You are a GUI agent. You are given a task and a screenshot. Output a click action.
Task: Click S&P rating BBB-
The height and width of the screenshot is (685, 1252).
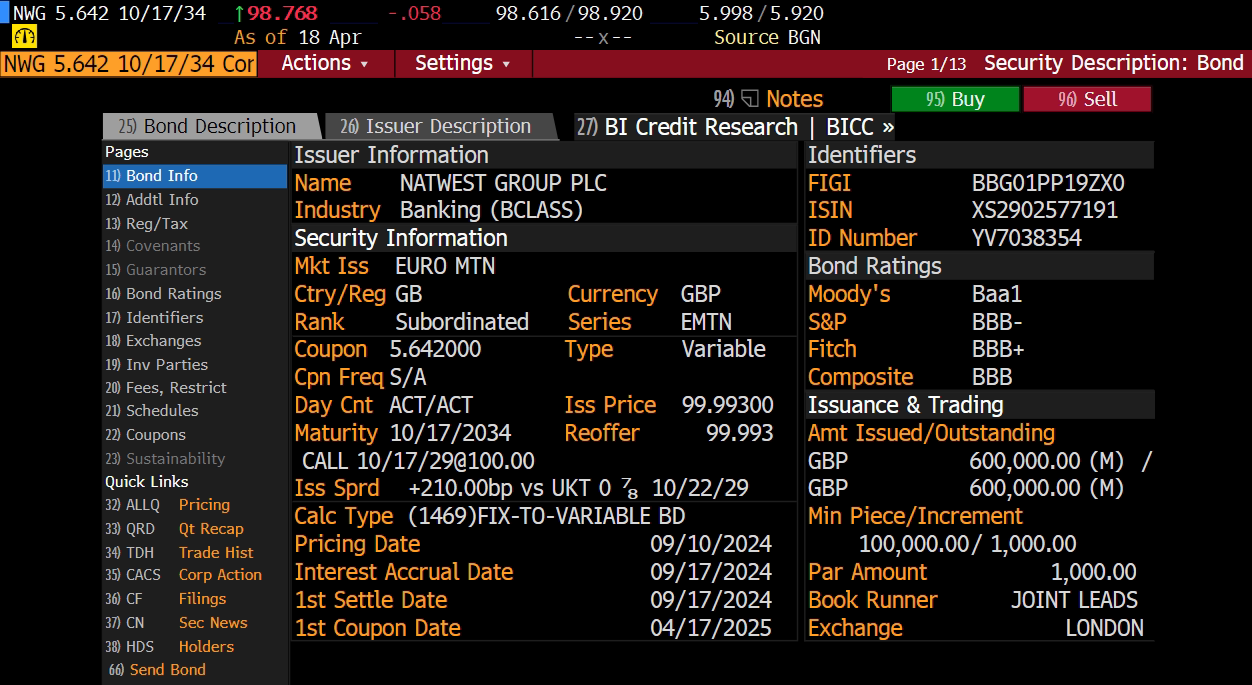[x=997, y=322]
